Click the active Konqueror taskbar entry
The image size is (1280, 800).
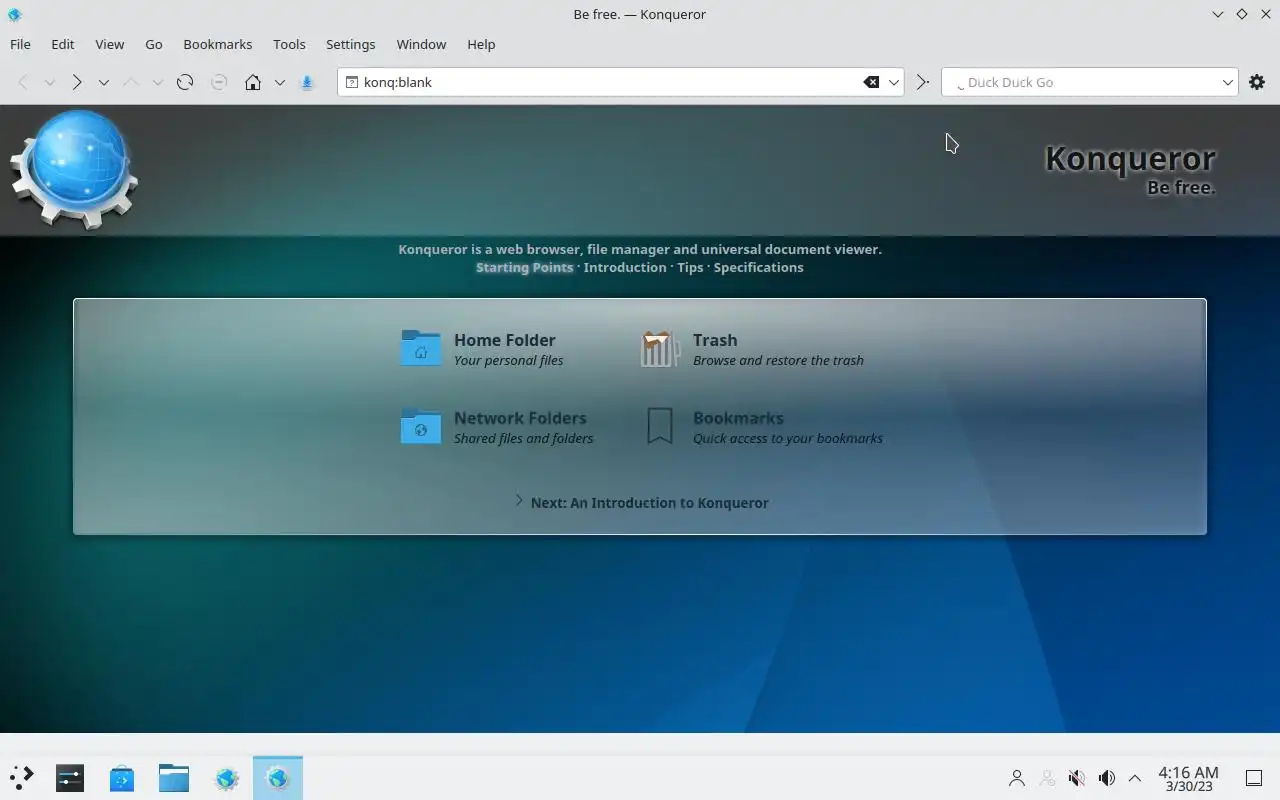click(278, 777)
